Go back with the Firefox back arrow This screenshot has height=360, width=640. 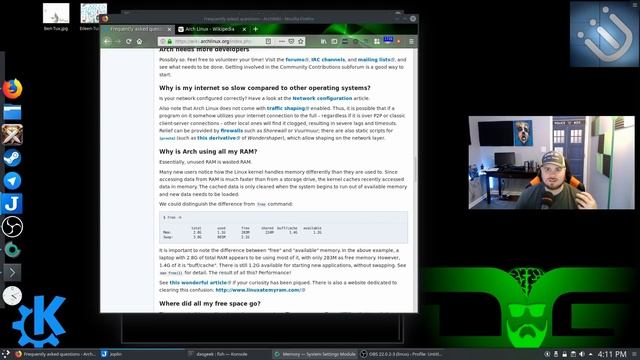[107, 41]
